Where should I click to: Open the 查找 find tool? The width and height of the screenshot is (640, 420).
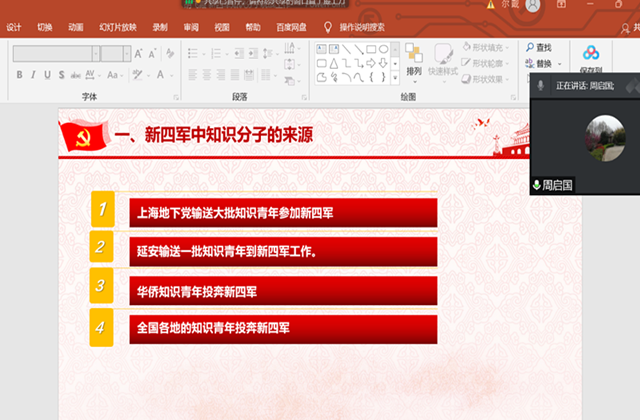coord(538,47)
